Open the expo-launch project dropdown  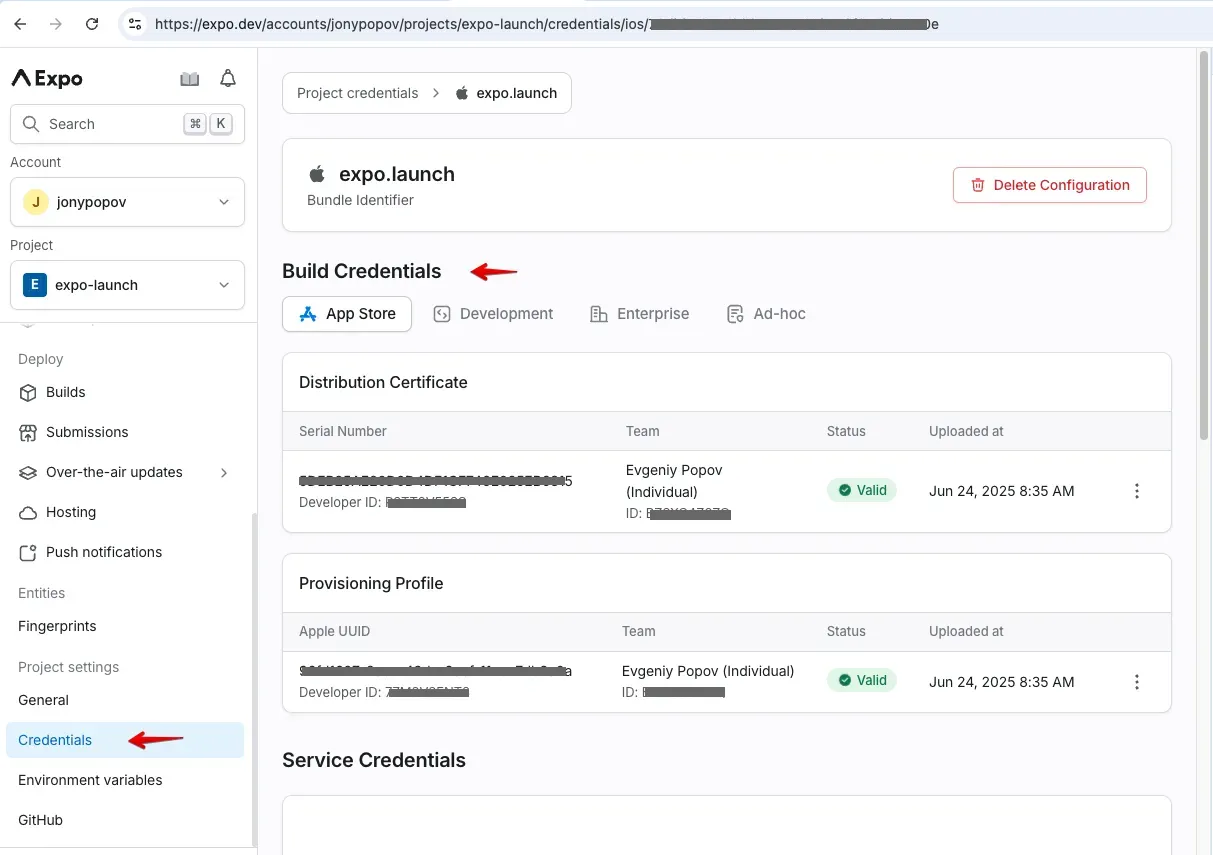tap(127, 285)
